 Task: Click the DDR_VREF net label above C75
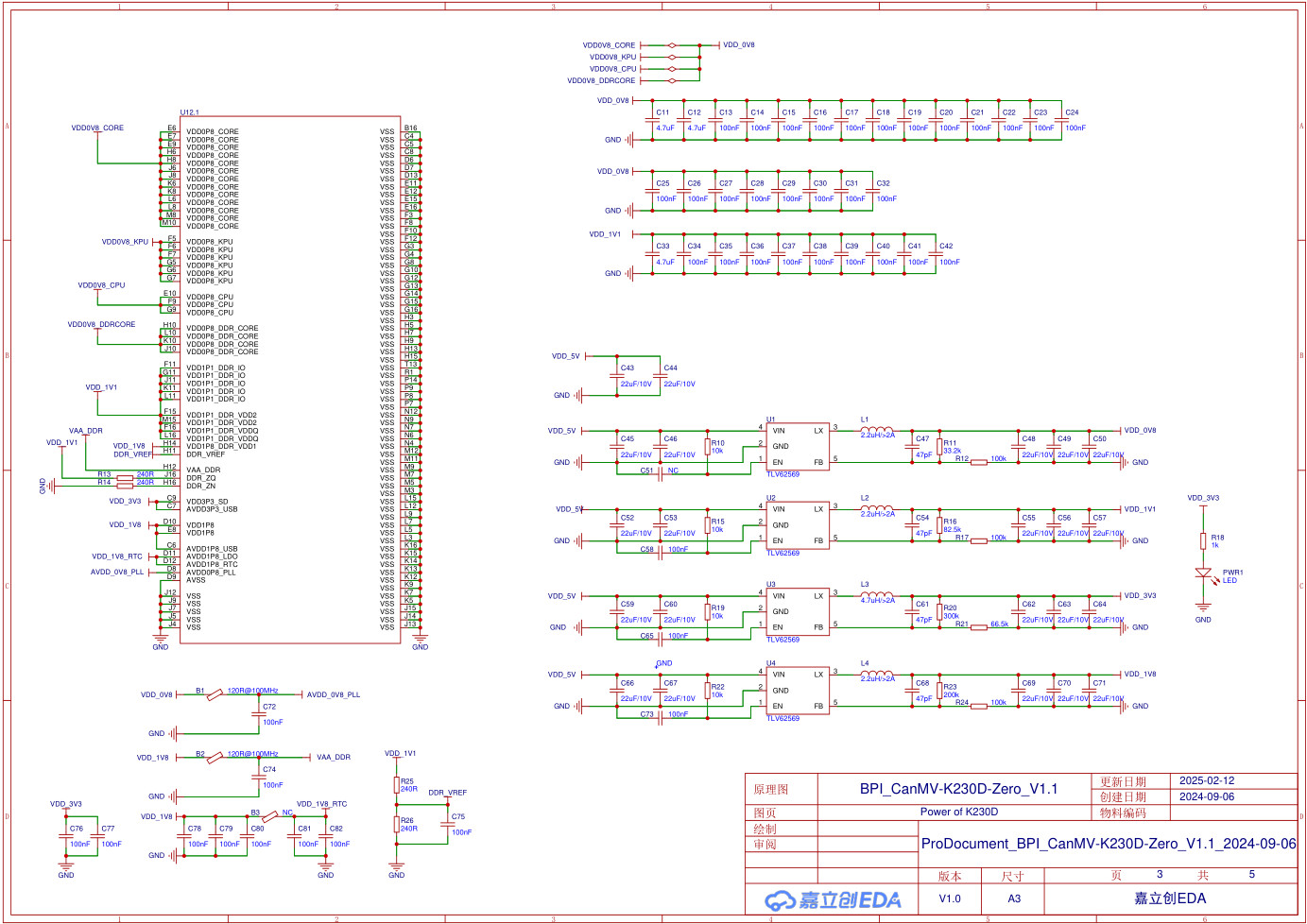click(x=448, y=794)
